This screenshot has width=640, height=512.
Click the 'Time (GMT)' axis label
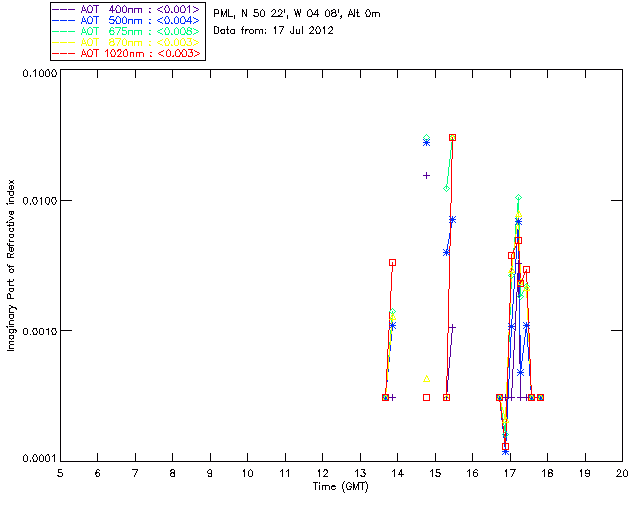click(341, 487)
